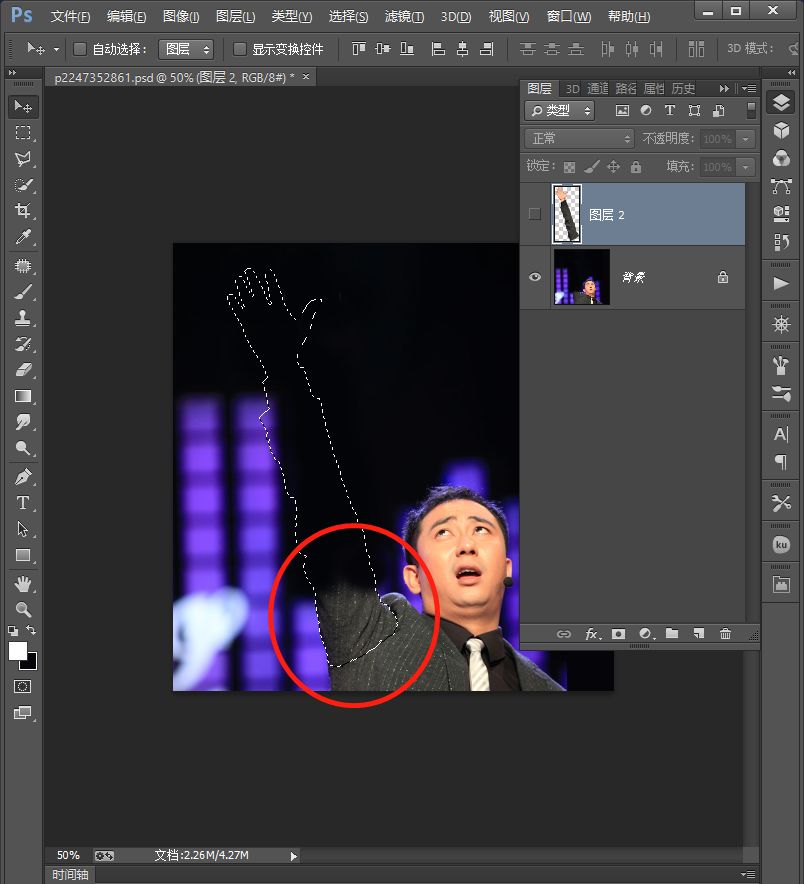Open the File menu
The width and height of the screenshot is (804, 884).
click(70, 16)
